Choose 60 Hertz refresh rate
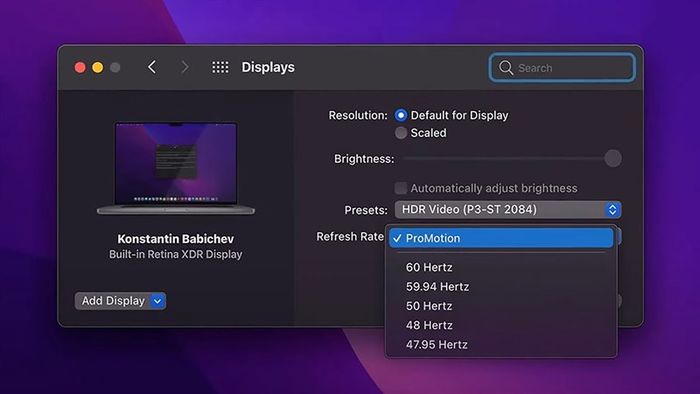The height and width of the screenshot is (394, 700). 501,267
